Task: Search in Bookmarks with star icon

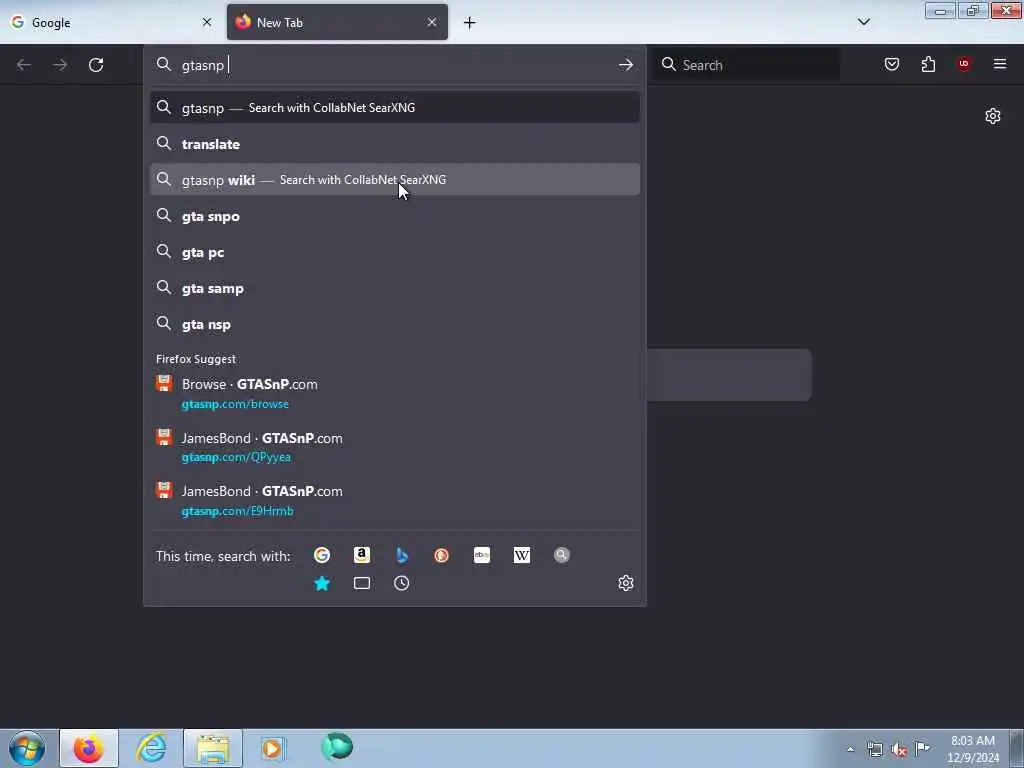Action: tap(322, 583)
